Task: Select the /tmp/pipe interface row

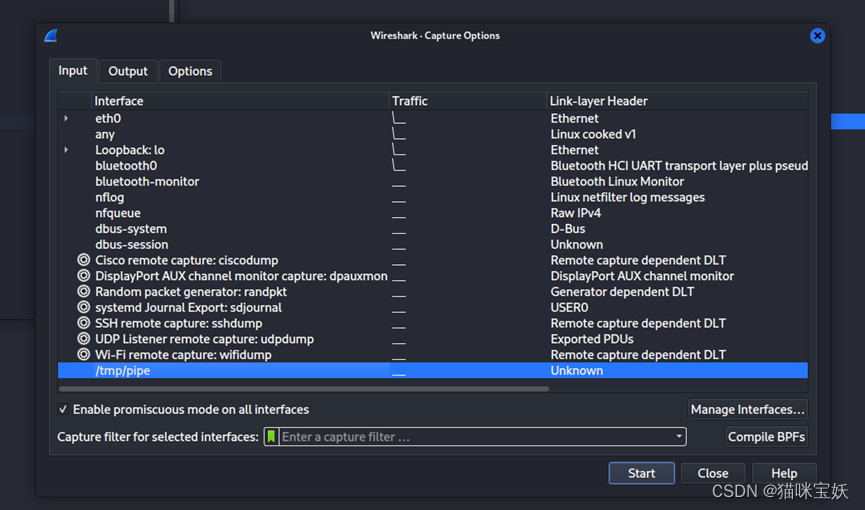Action: coord(432,370)
